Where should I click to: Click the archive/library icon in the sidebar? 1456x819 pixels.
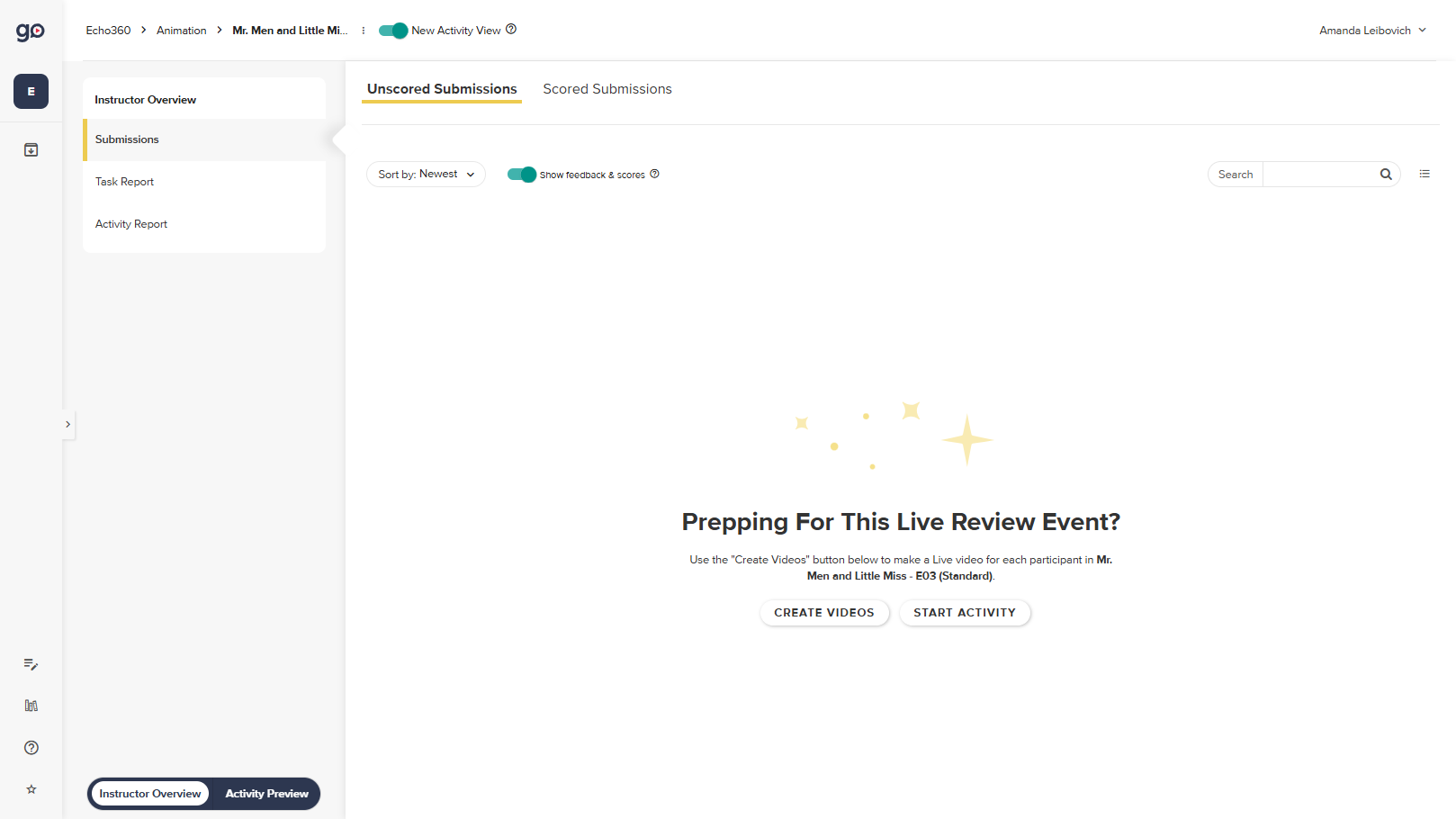pos(31,149)
